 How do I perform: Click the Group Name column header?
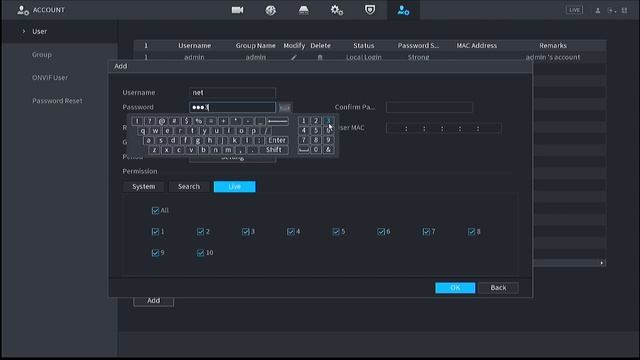256,45
